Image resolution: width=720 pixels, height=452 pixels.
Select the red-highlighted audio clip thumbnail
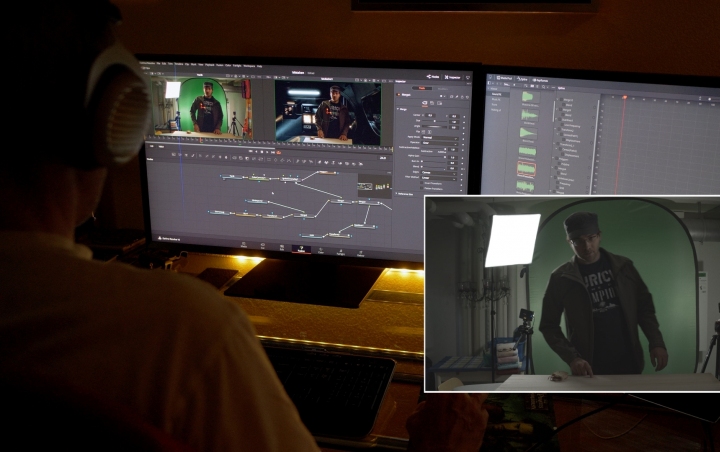coord(526,169)
